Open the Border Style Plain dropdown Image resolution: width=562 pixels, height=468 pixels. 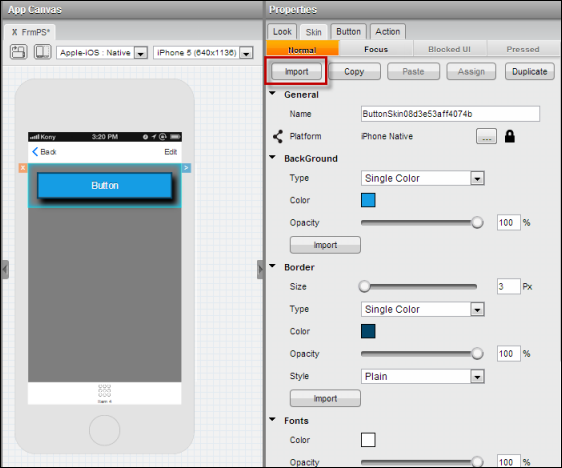423,376
